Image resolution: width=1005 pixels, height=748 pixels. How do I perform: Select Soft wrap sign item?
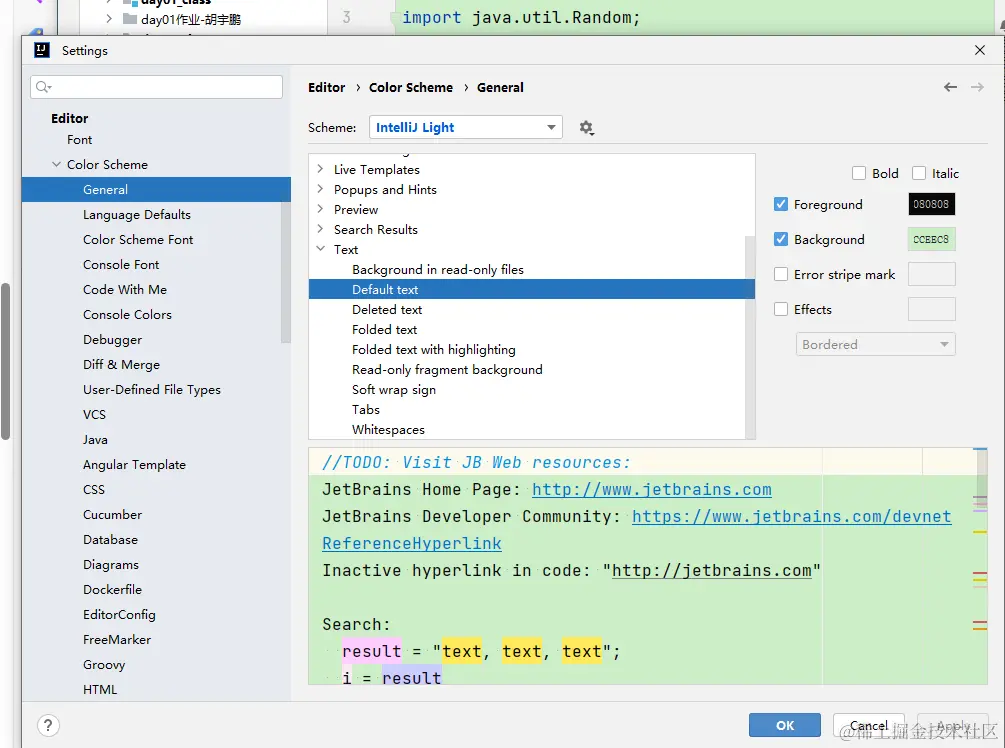(x=394, y=390)
